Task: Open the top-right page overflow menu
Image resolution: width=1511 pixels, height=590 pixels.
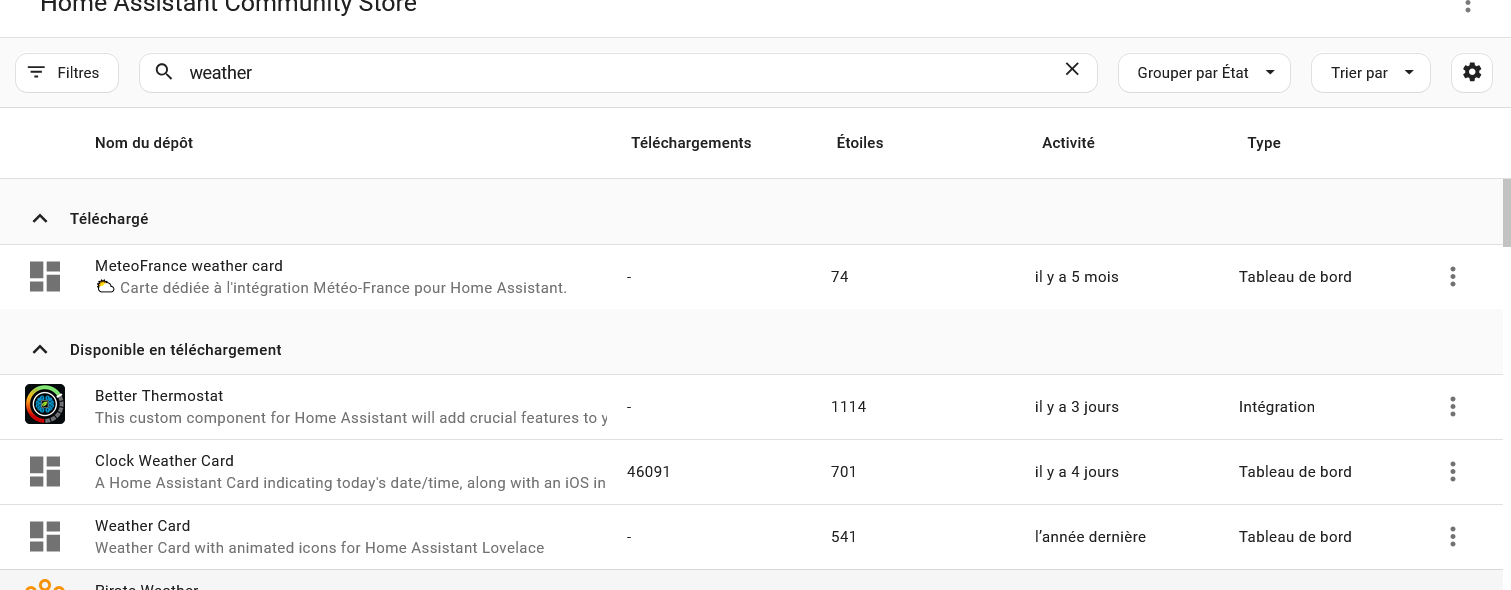Action: point(1468,6)
